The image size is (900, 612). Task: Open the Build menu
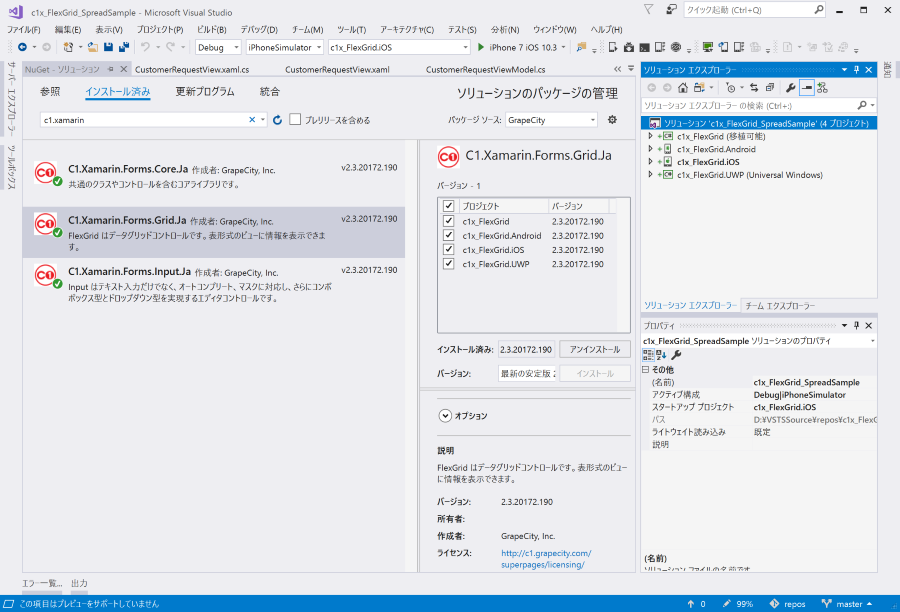click(211, 29)
